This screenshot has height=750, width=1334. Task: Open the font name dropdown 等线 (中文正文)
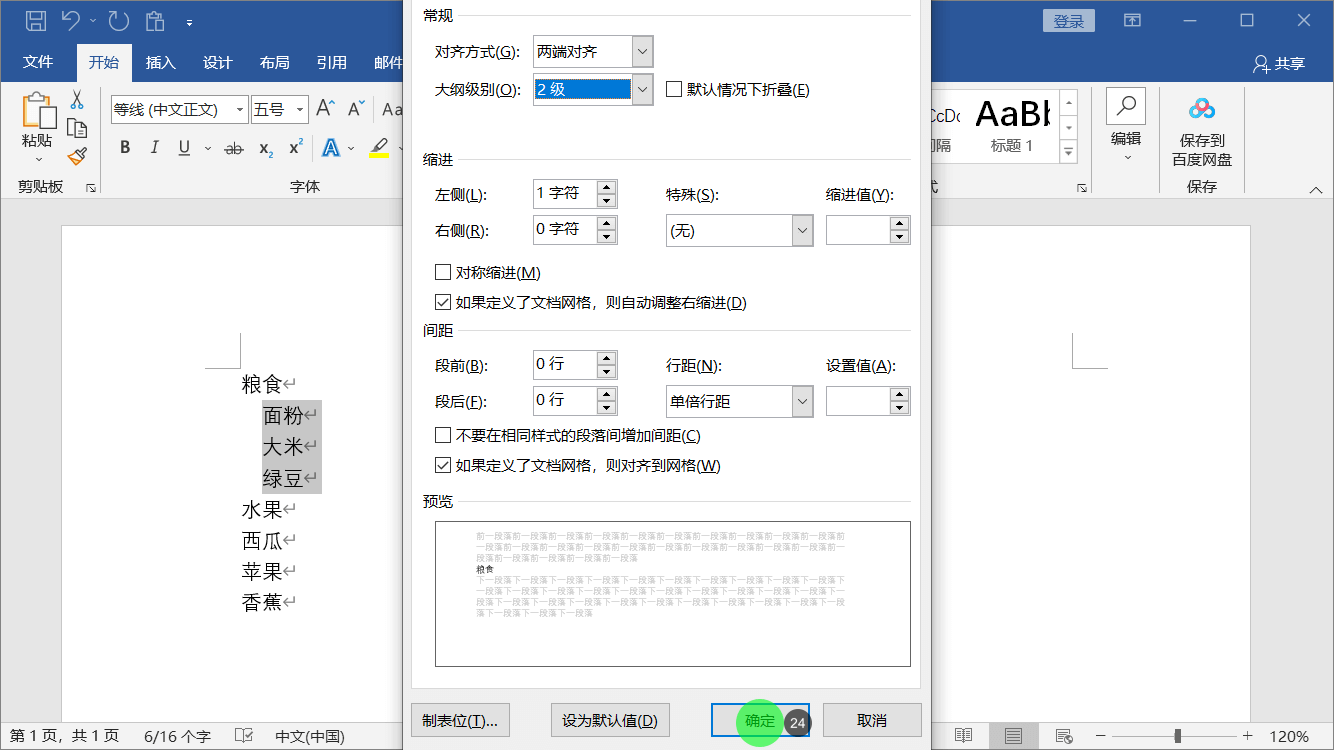pyautogui.click(x=240, y=109)
